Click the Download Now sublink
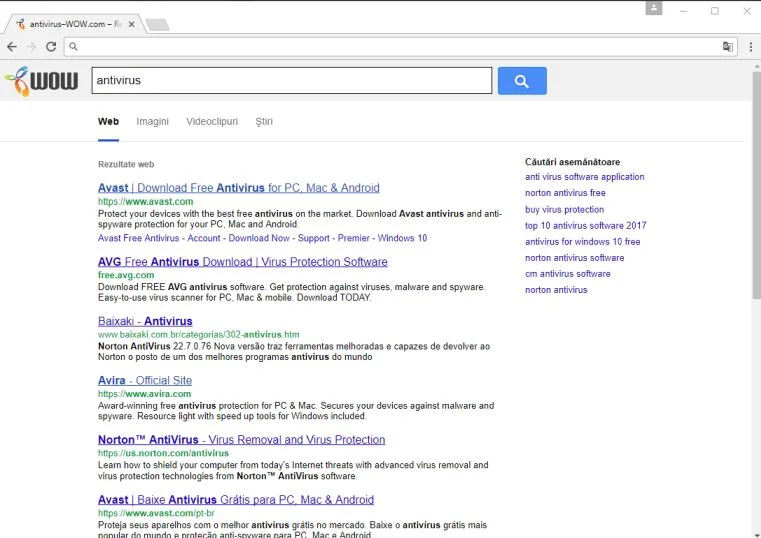 coord(259,238)
